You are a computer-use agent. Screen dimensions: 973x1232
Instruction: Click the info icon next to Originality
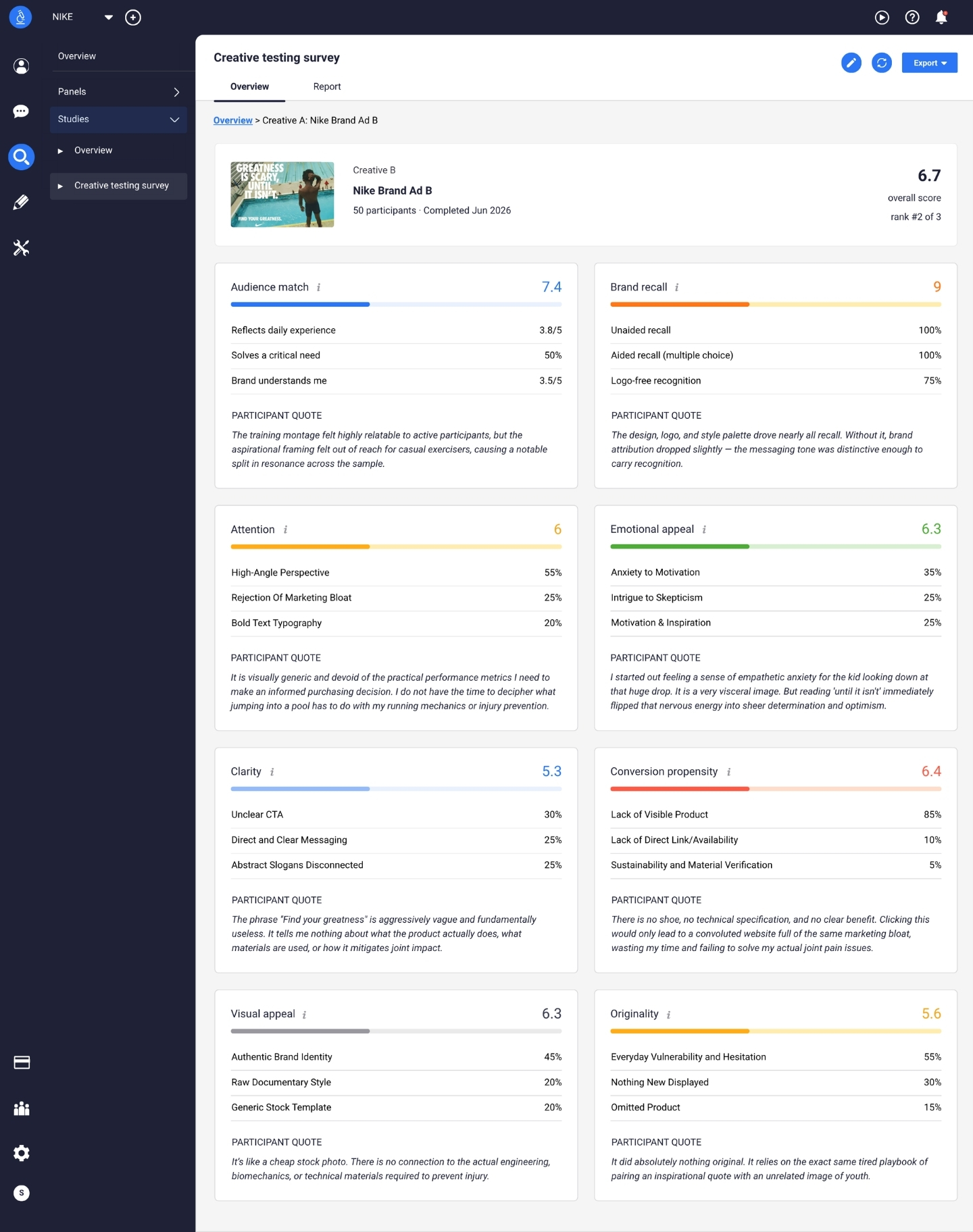[x=669, y=1015]
